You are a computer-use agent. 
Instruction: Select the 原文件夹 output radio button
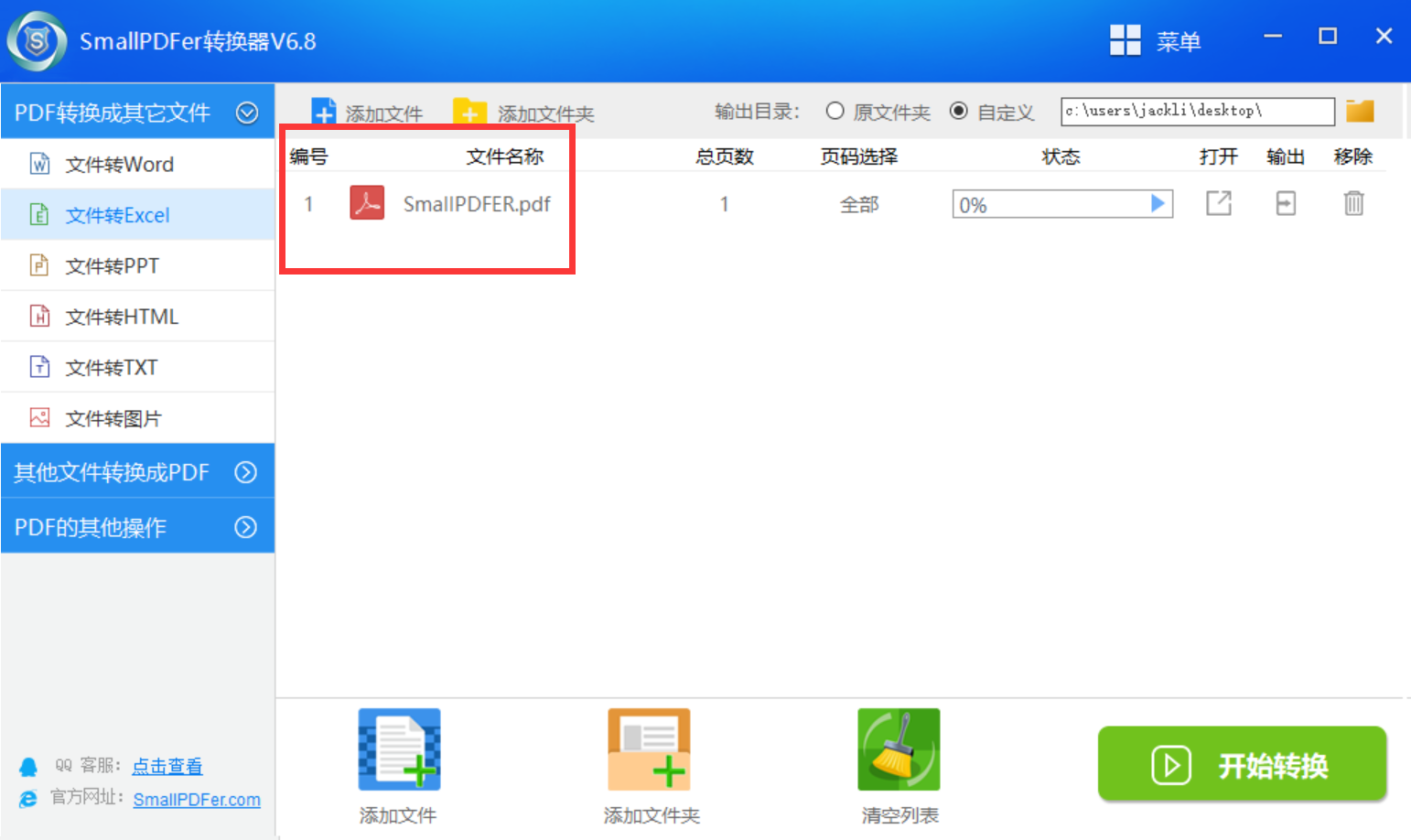click(835, 111)
